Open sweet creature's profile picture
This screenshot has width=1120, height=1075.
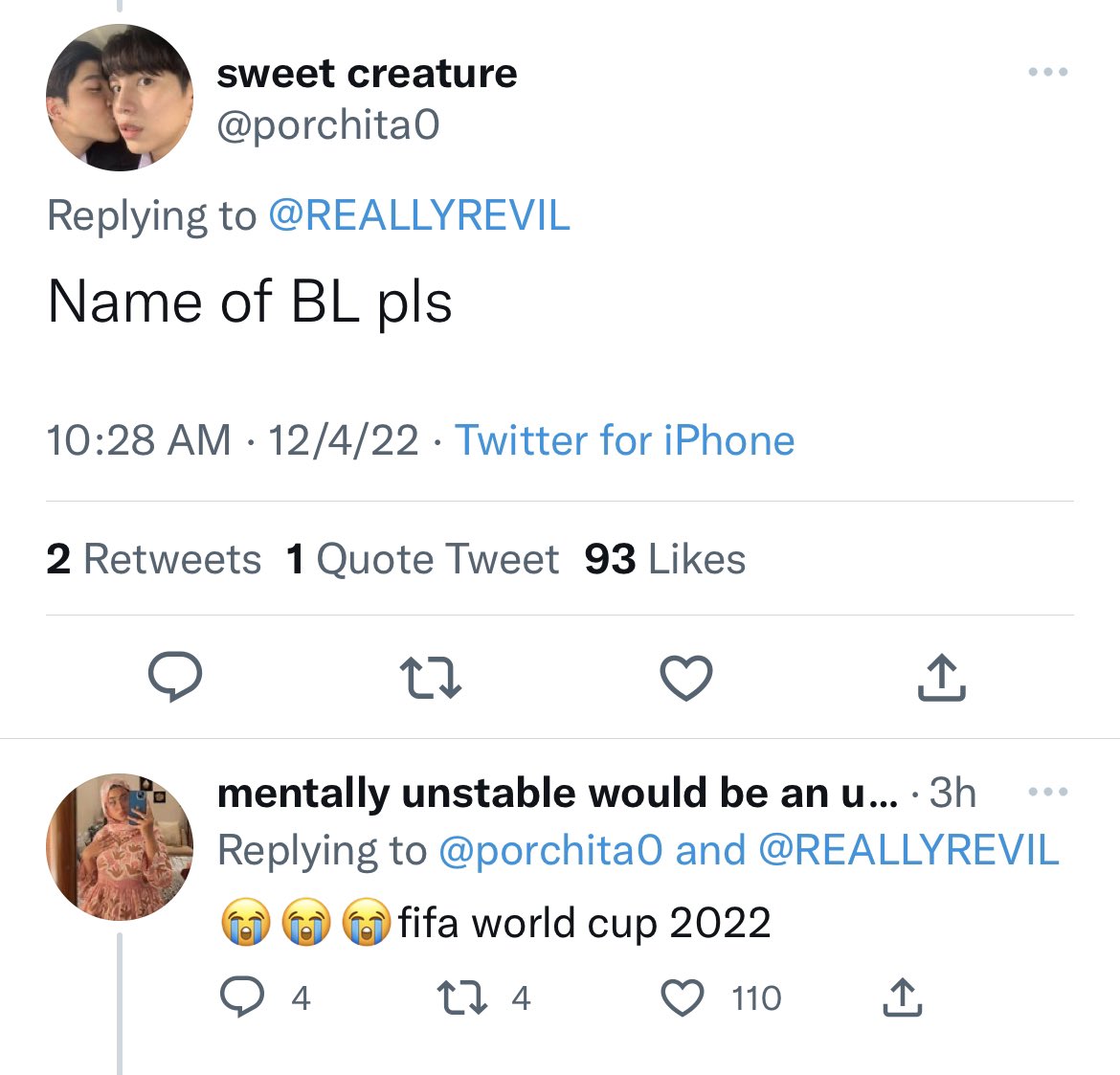(x=120, y=98)
